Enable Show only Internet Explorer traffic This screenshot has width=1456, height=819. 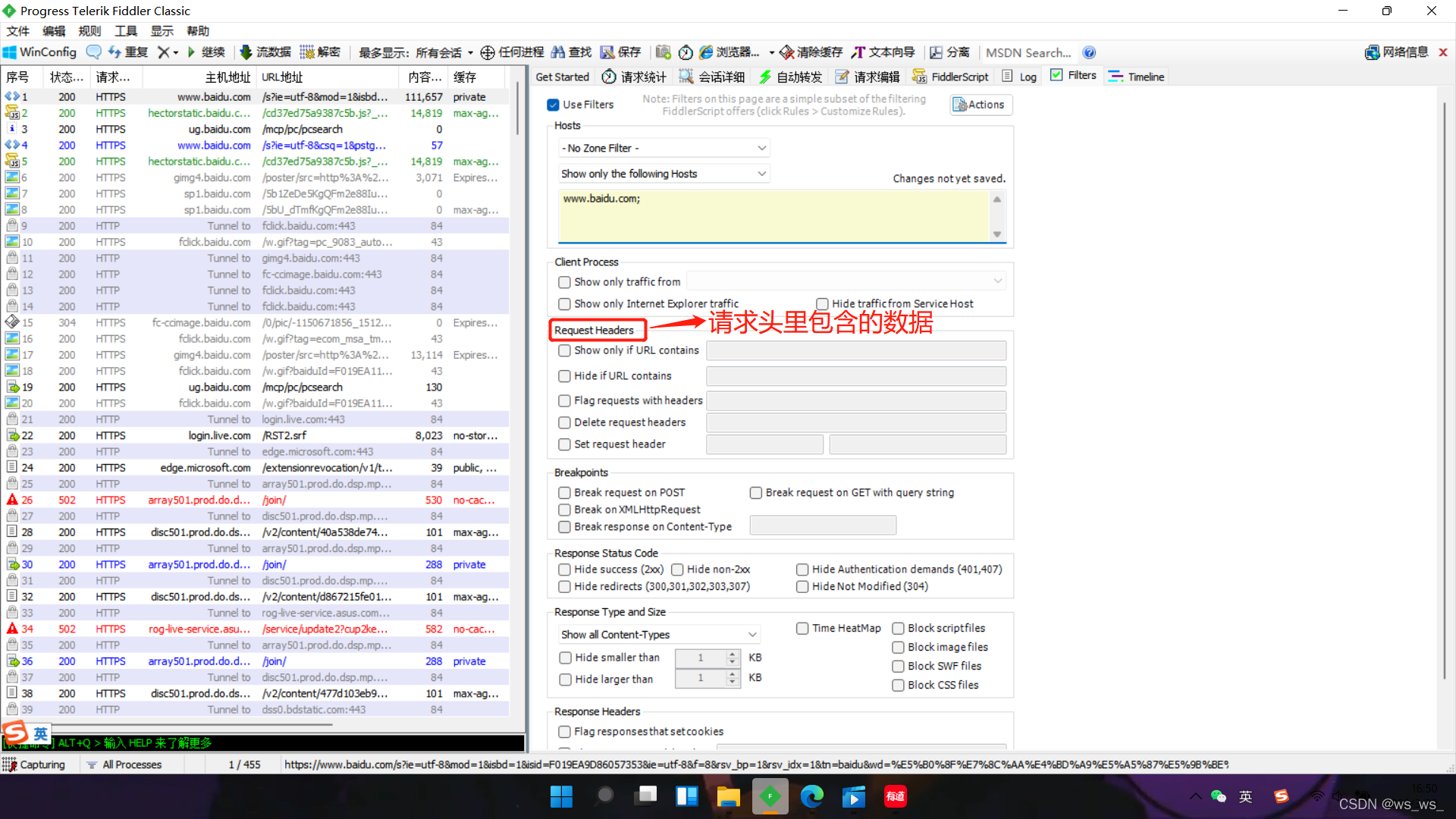(x=564, y=304)
